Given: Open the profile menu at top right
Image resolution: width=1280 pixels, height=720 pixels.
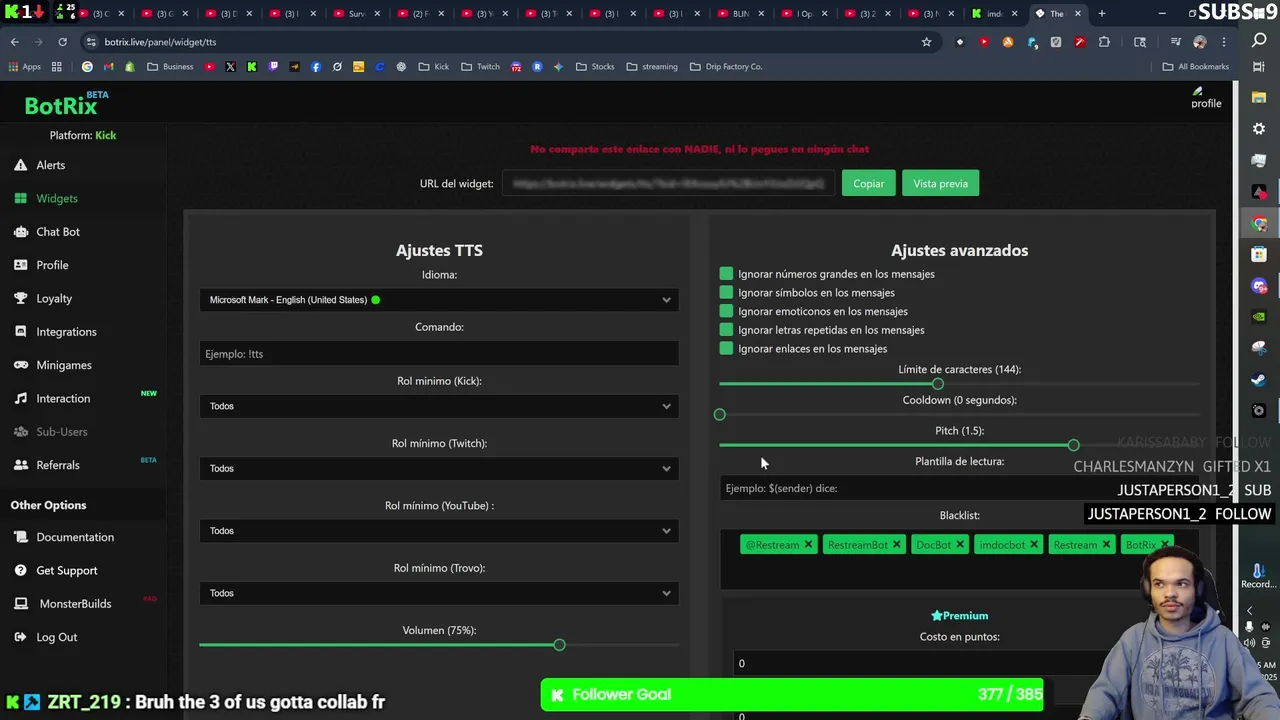Looking at the screenshot, I should (x=1206, y=98).
